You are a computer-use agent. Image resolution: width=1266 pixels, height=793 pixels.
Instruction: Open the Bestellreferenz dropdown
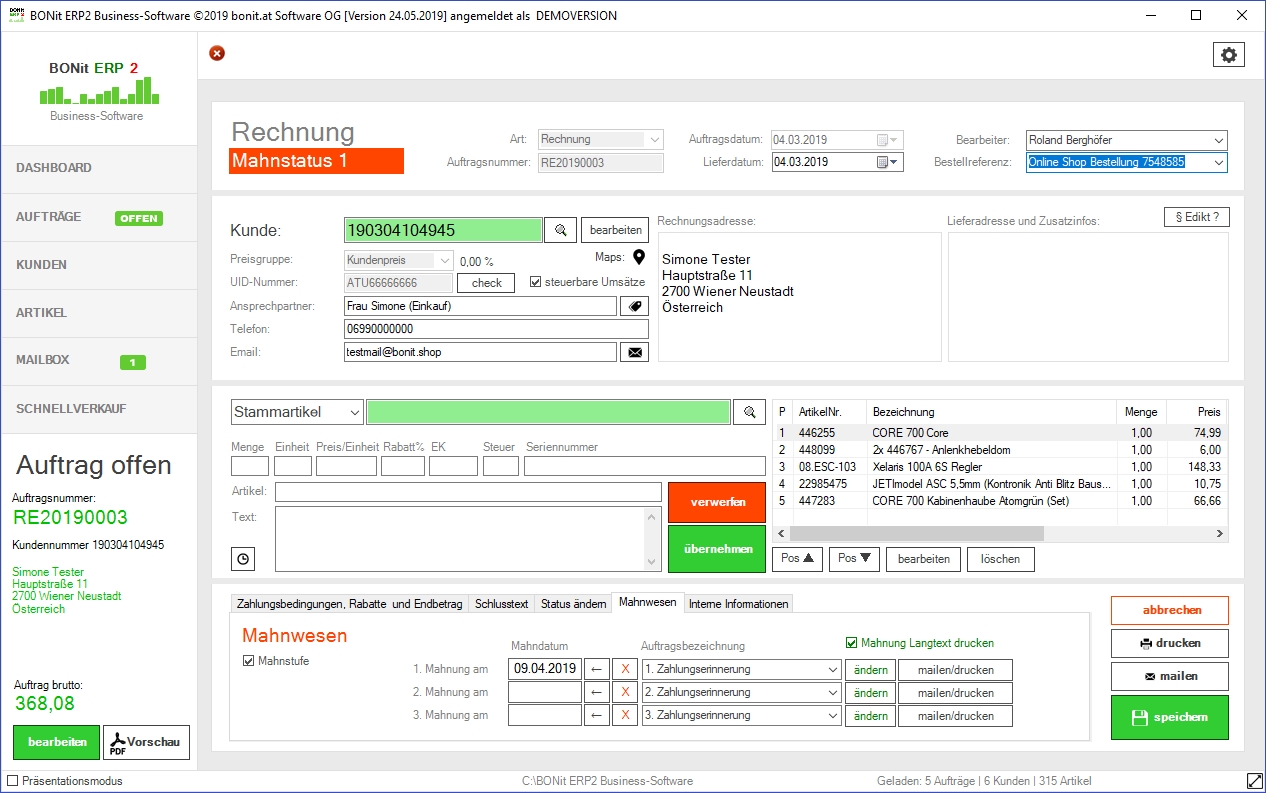coord(1218,162)
